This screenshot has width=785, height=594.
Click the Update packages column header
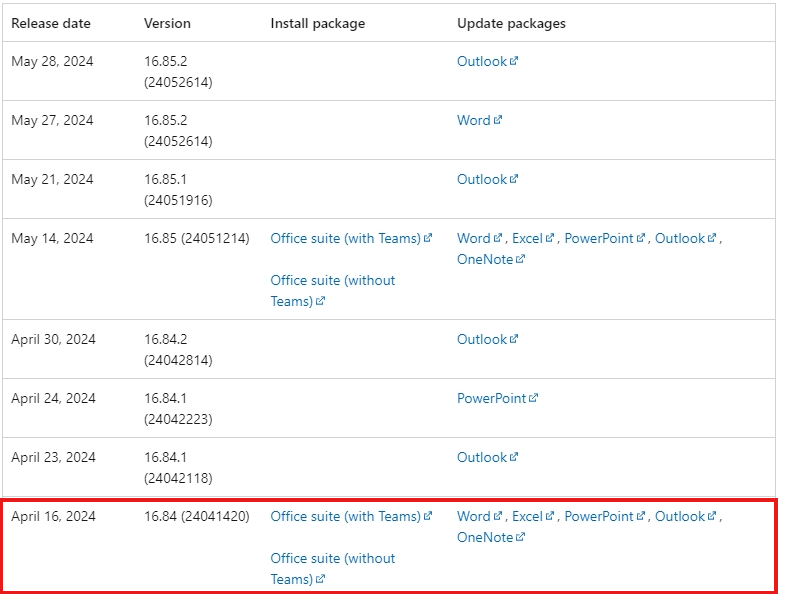click(511, 24)
